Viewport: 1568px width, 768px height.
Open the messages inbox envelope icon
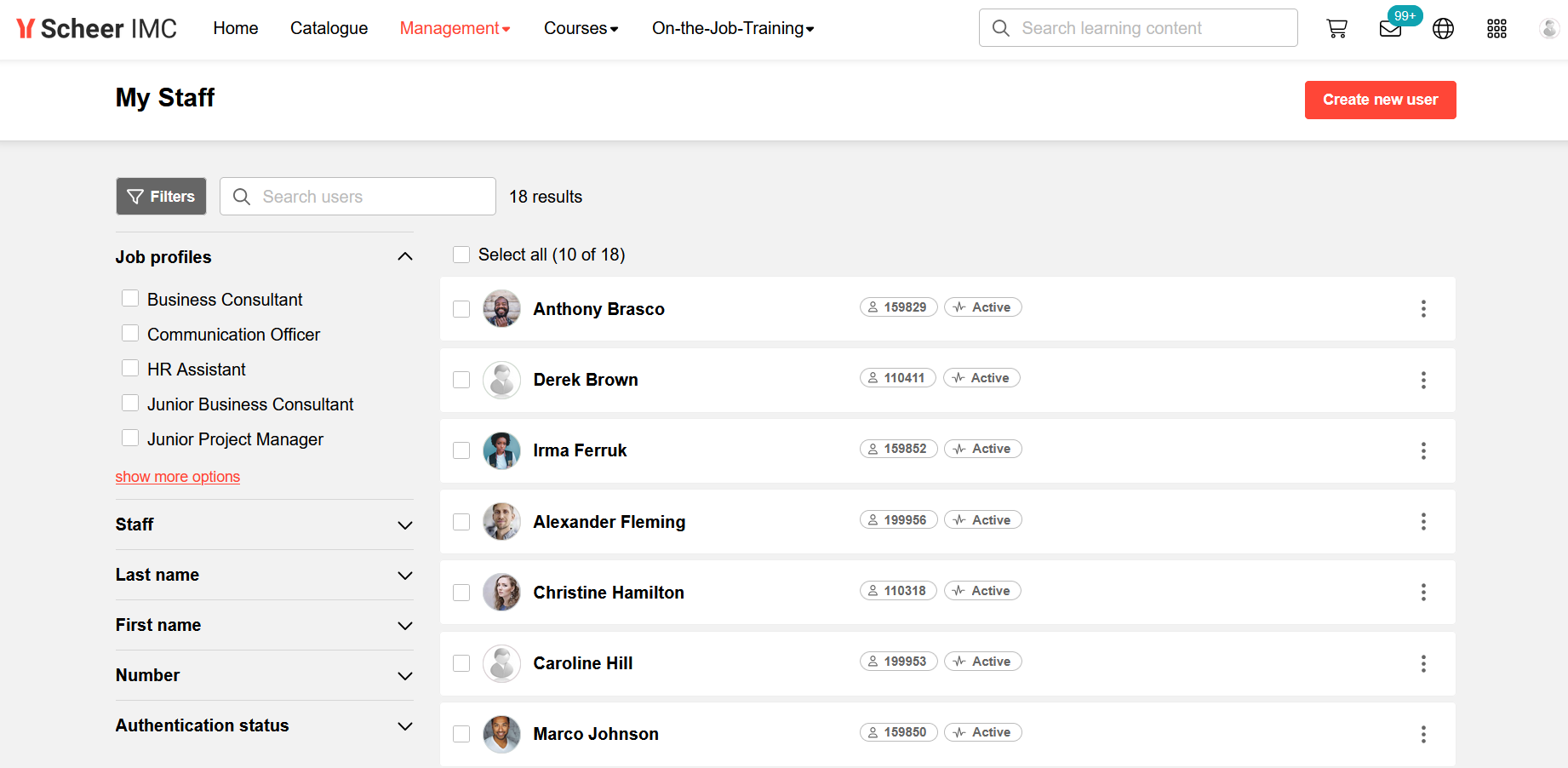point(1390,29)
